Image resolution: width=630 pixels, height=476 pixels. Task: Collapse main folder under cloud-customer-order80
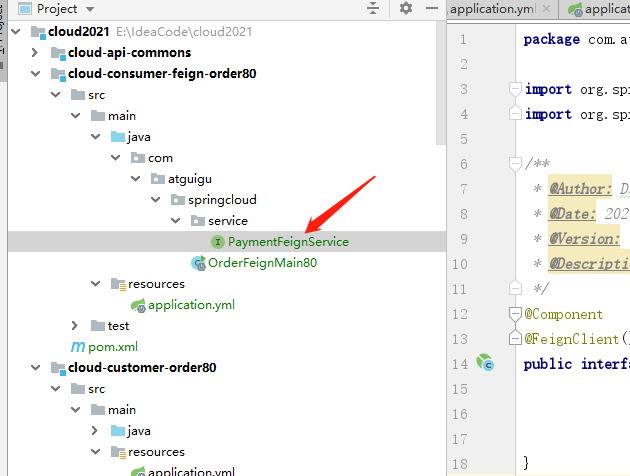point(76,410)
